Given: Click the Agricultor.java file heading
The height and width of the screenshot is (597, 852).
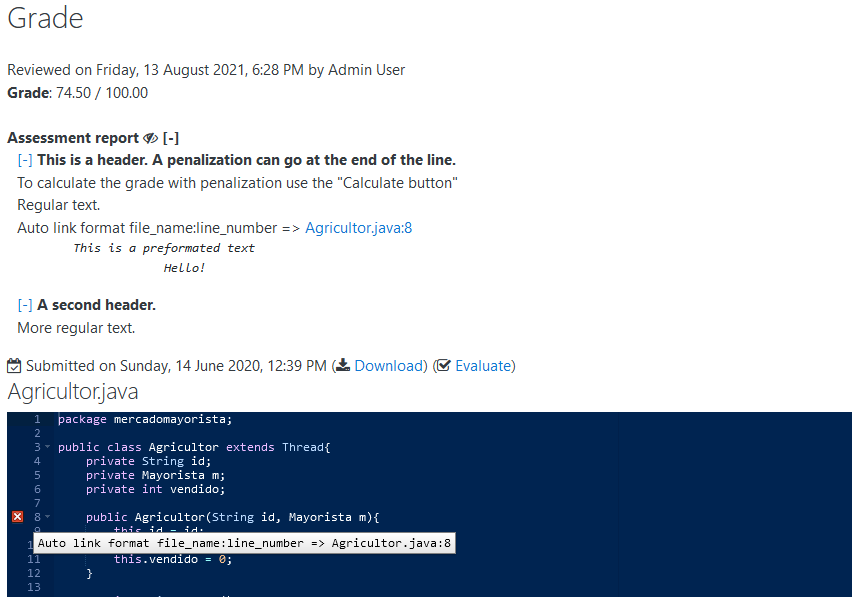Looking at the screenshot, I should (73, 392).
